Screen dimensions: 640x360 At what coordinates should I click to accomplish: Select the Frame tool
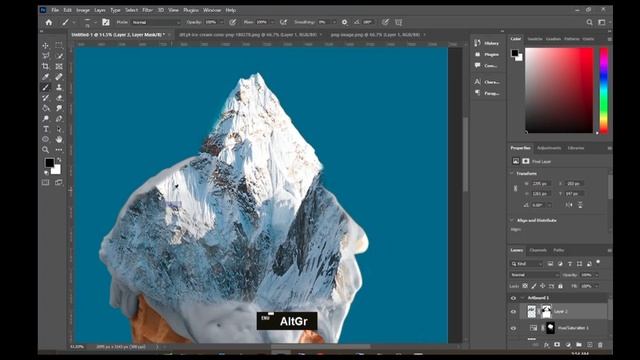coord(59,66)
